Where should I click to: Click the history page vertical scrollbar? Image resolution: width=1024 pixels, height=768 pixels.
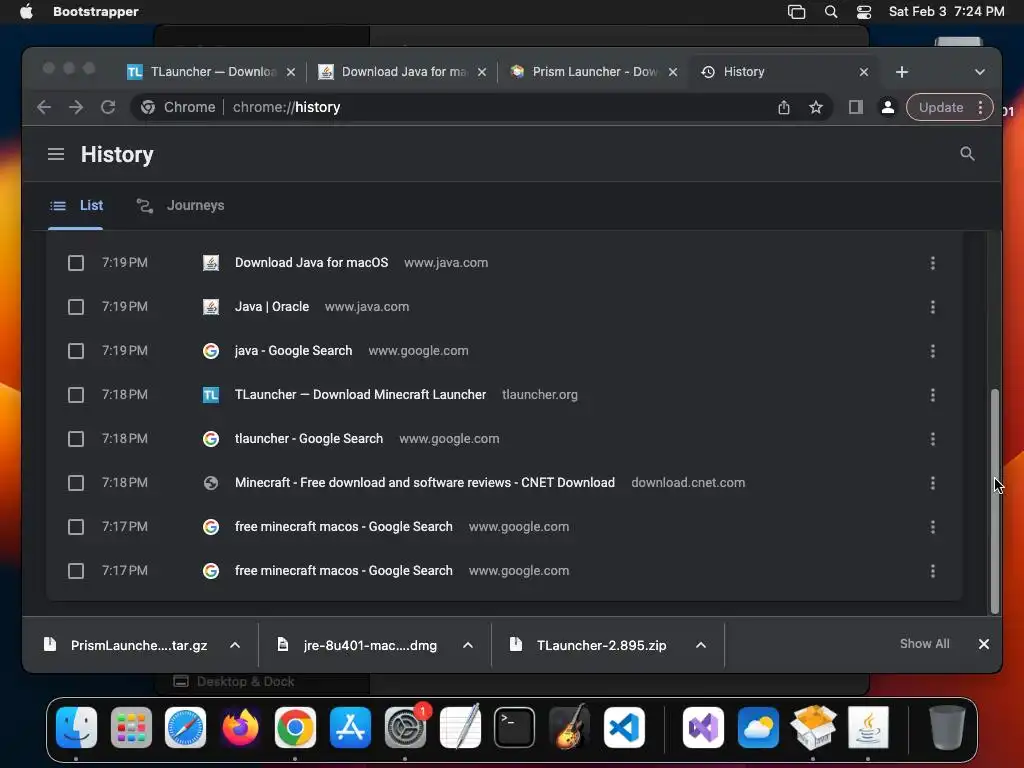pos(995,502)
